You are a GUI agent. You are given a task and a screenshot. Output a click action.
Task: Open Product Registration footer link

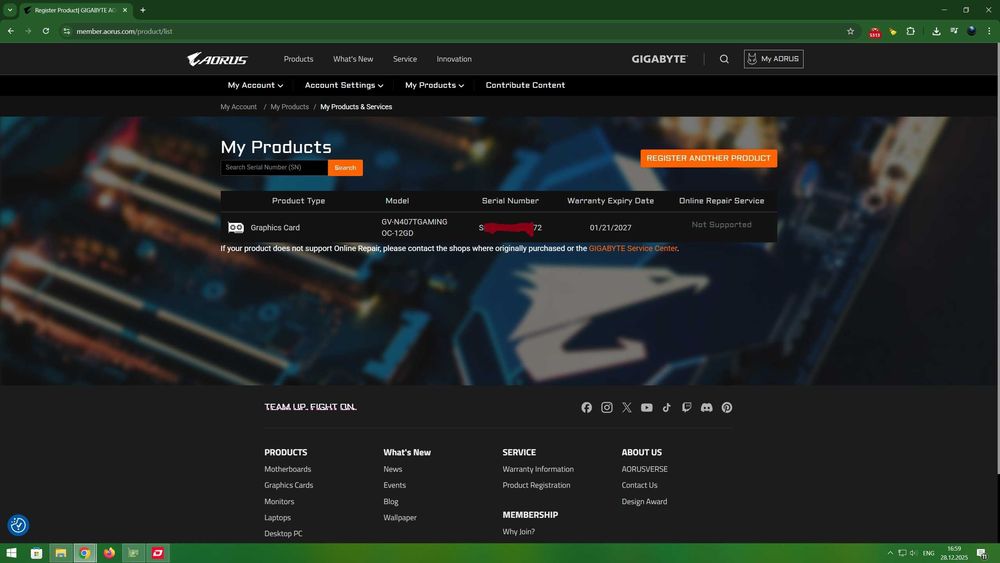coord(536,485)
